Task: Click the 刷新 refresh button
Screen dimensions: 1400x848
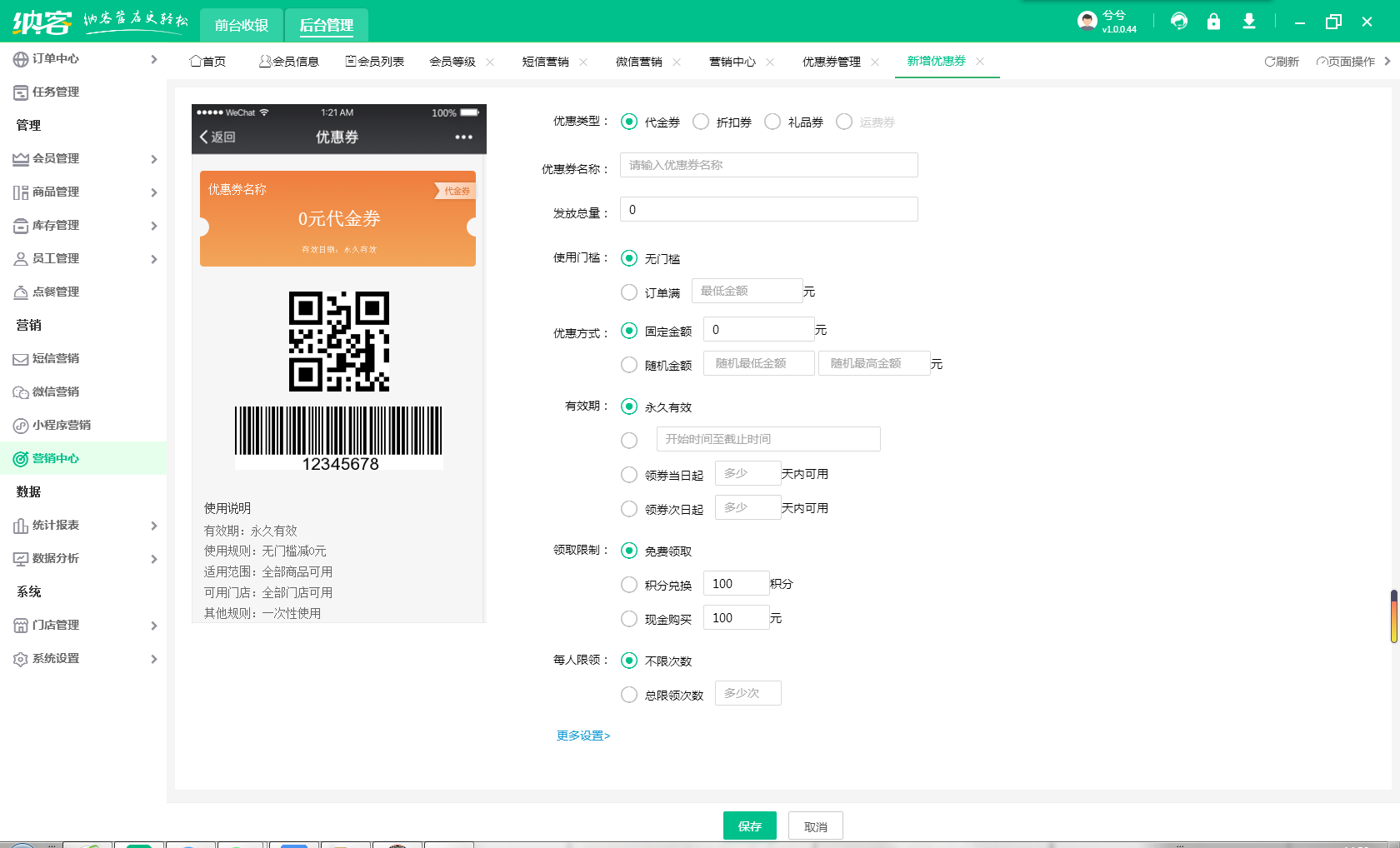Action: click(x=1282, y=62)
